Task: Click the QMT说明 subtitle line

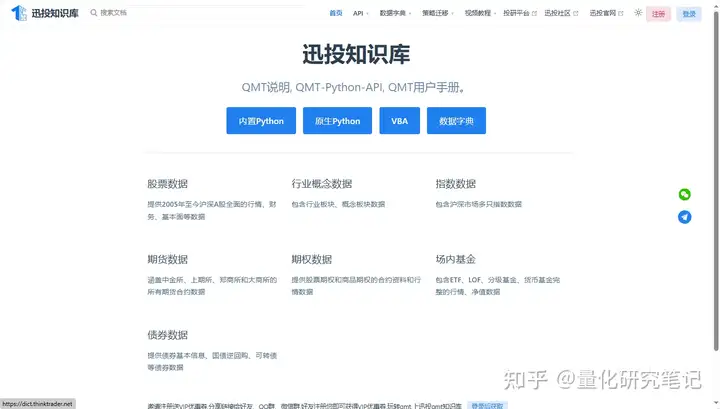Action: [x=354, y=87]
